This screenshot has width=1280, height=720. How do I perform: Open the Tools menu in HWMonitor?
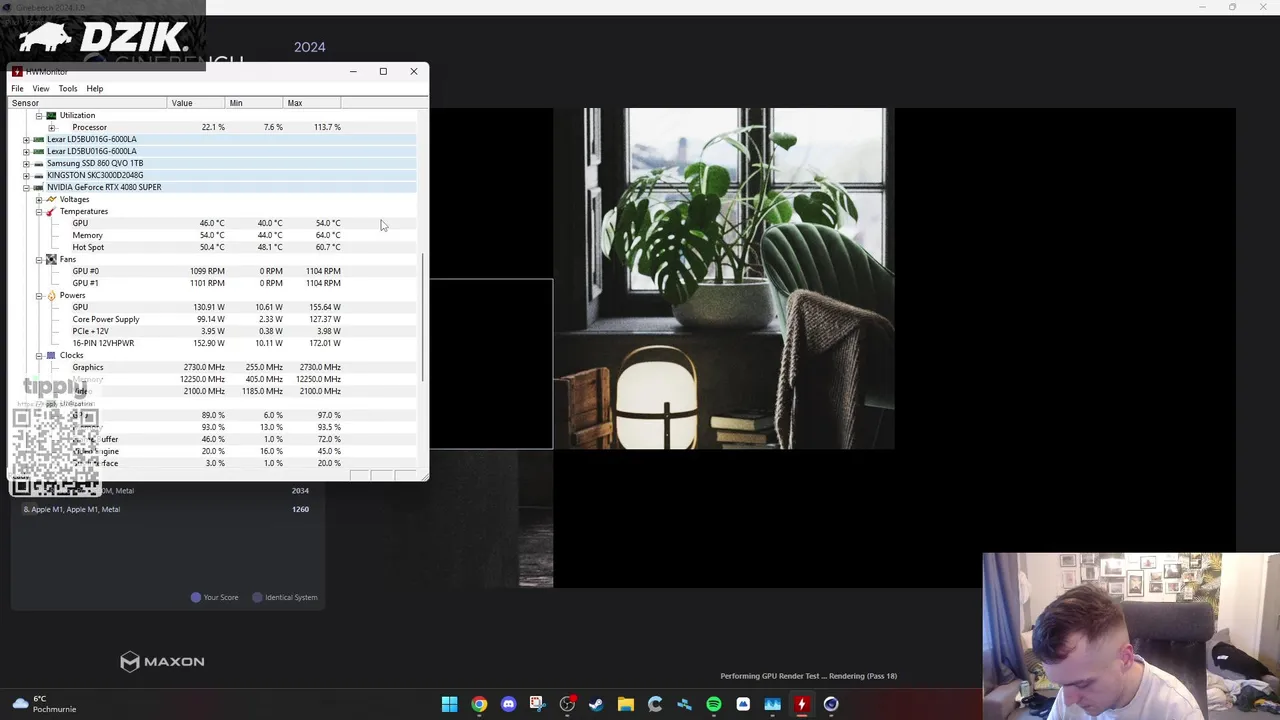[x=68, y=88]
